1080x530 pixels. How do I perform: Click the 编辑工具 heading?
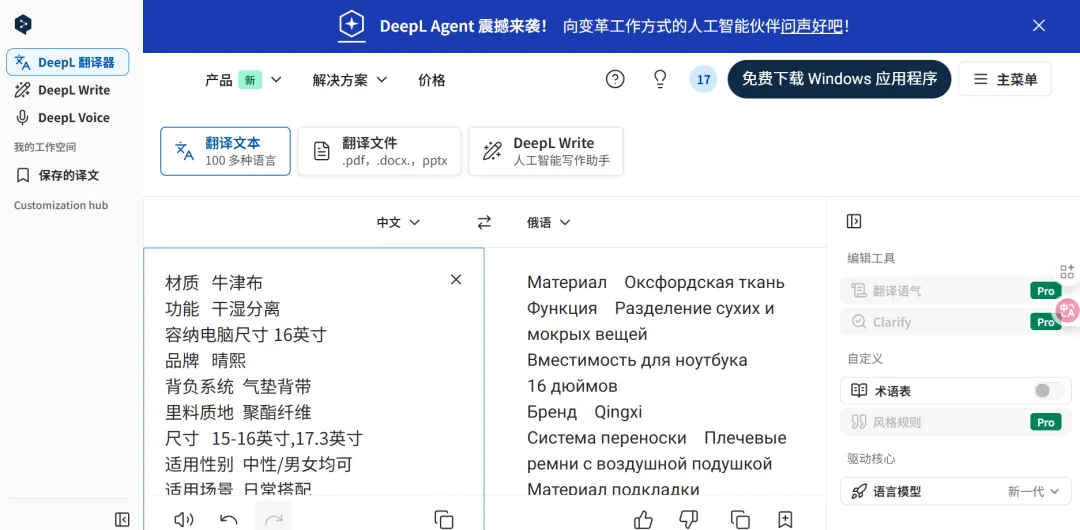(871, 258)
